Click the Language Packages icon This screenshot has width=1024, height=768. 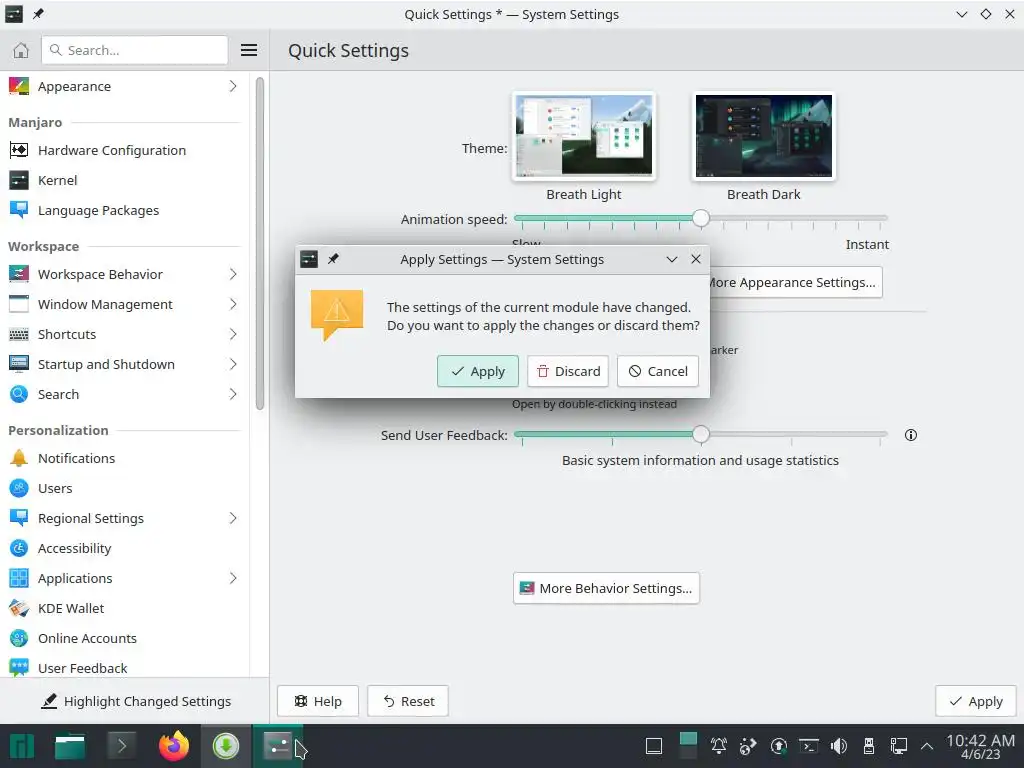point(19,210)
